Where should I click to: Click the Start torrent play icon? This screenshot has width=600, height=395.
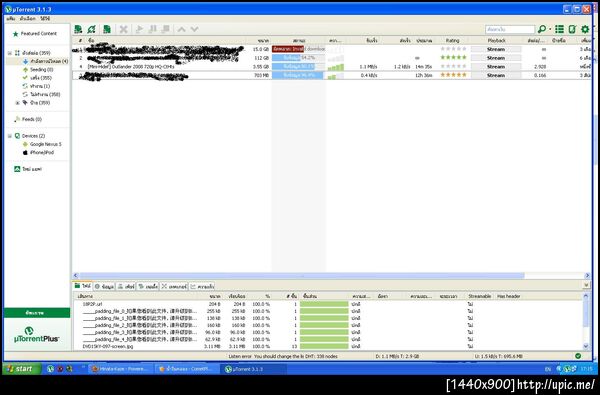click(x=139, y=29)
